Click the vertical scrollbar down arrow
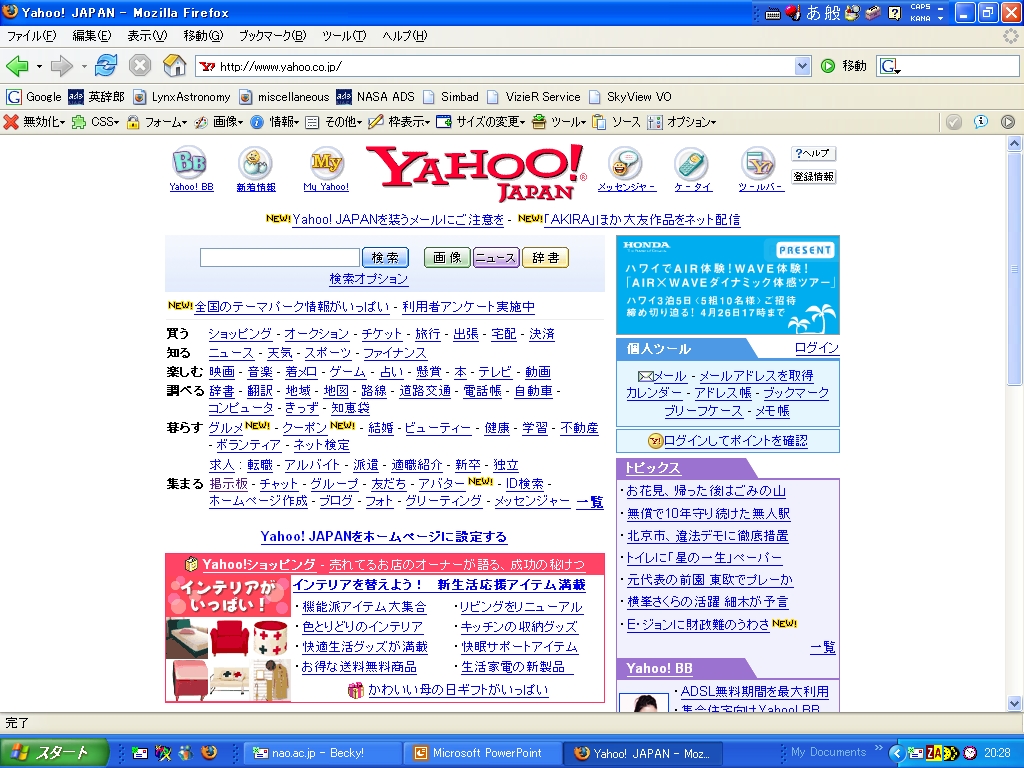This screenshot has width=1024, height=768. click(x=1014, y=704)
